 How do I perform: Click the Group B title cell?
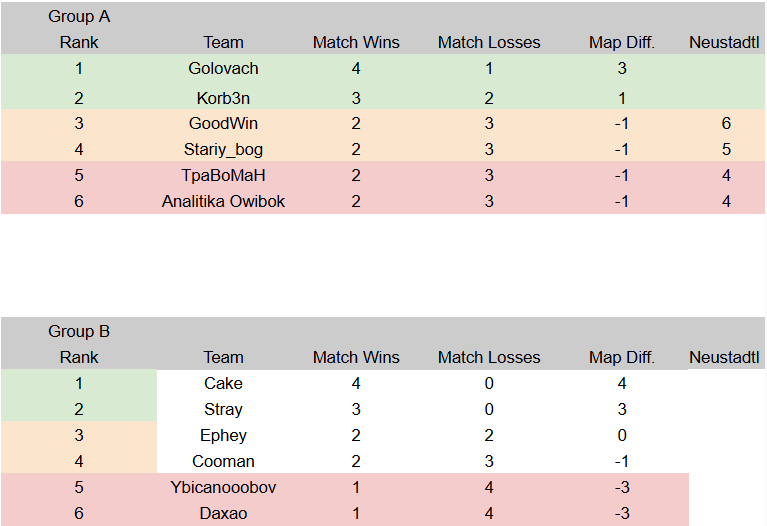pos(79,332)
